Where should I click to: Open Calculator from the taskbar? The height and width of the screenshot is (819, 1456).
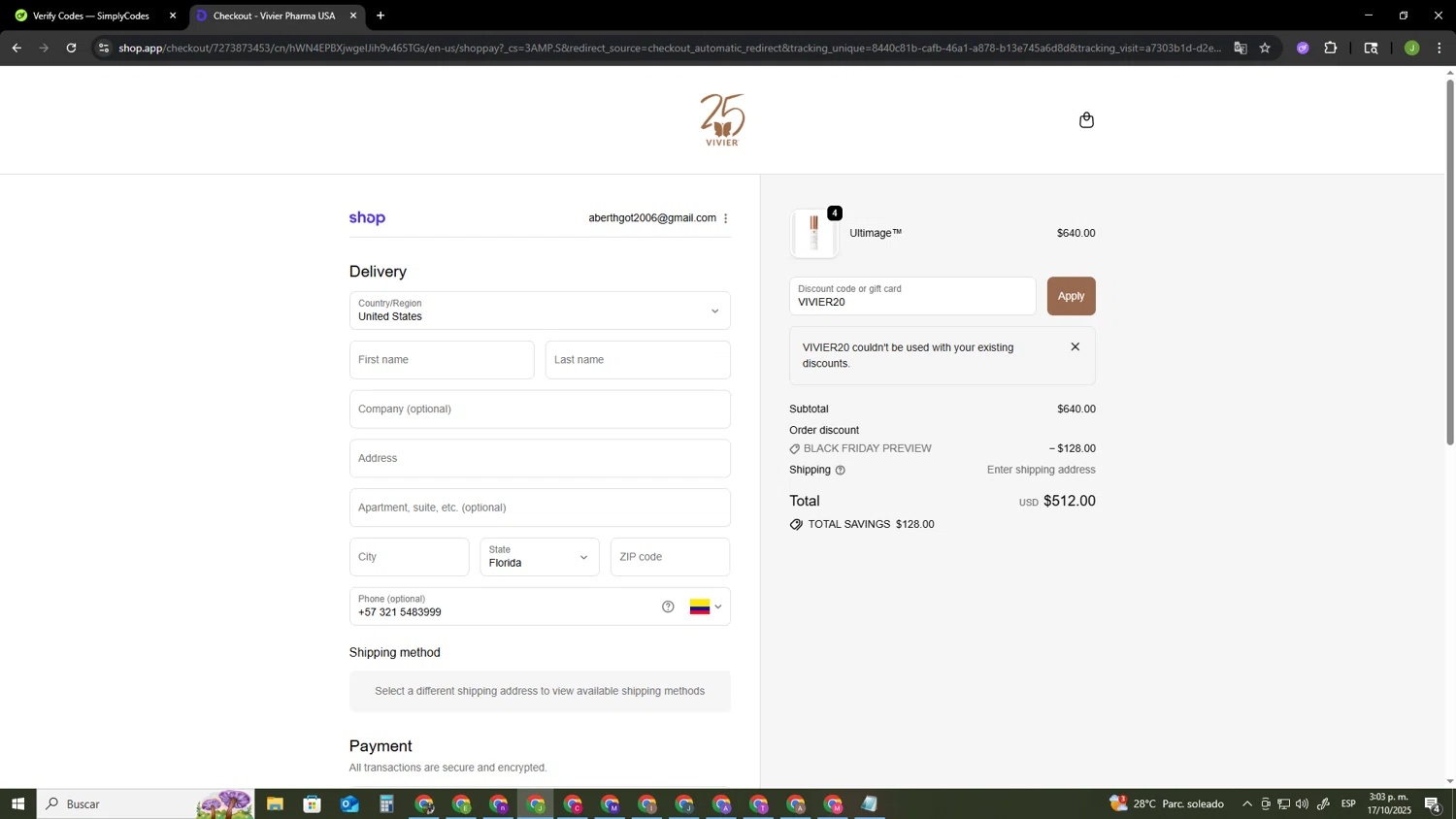(x=386, y=803)
